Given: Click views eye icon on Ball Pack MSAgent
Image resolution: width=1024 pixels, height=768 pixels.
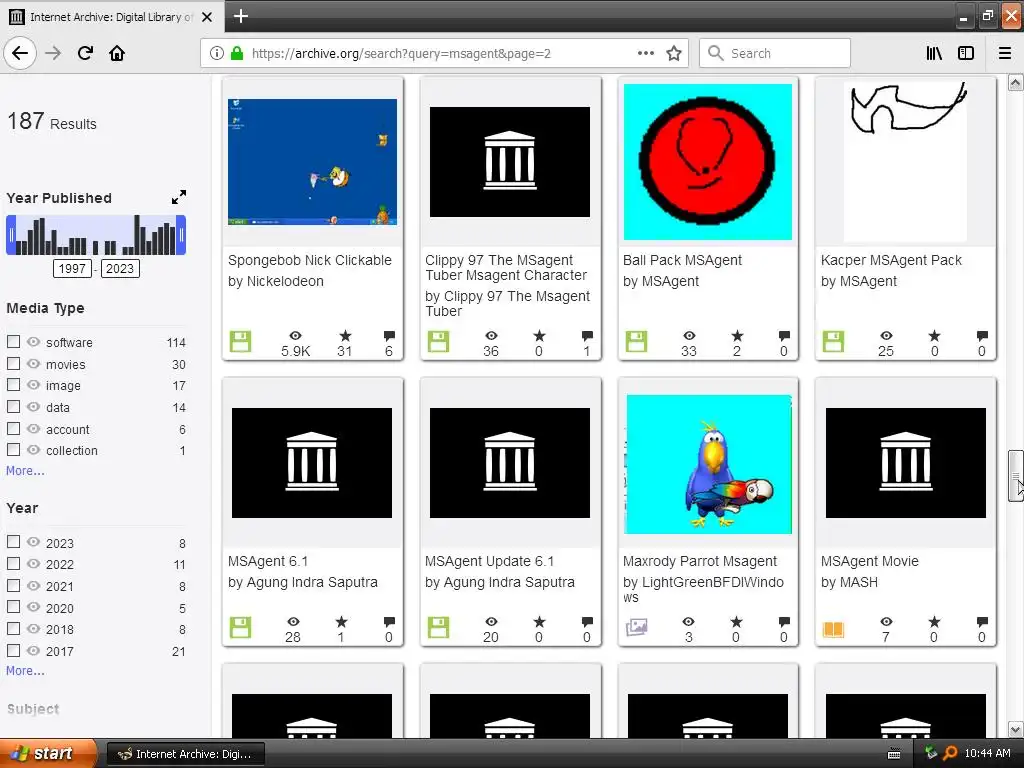Looking at the screenshot, I should 689,336.
